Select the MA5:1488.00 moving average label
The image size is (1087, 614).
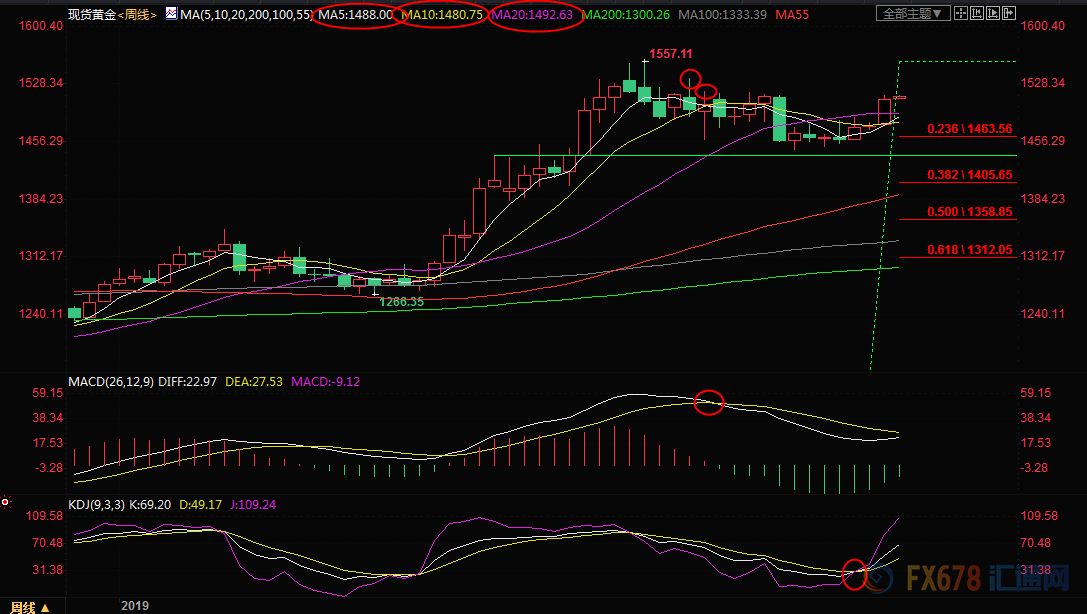coord(355,15)
